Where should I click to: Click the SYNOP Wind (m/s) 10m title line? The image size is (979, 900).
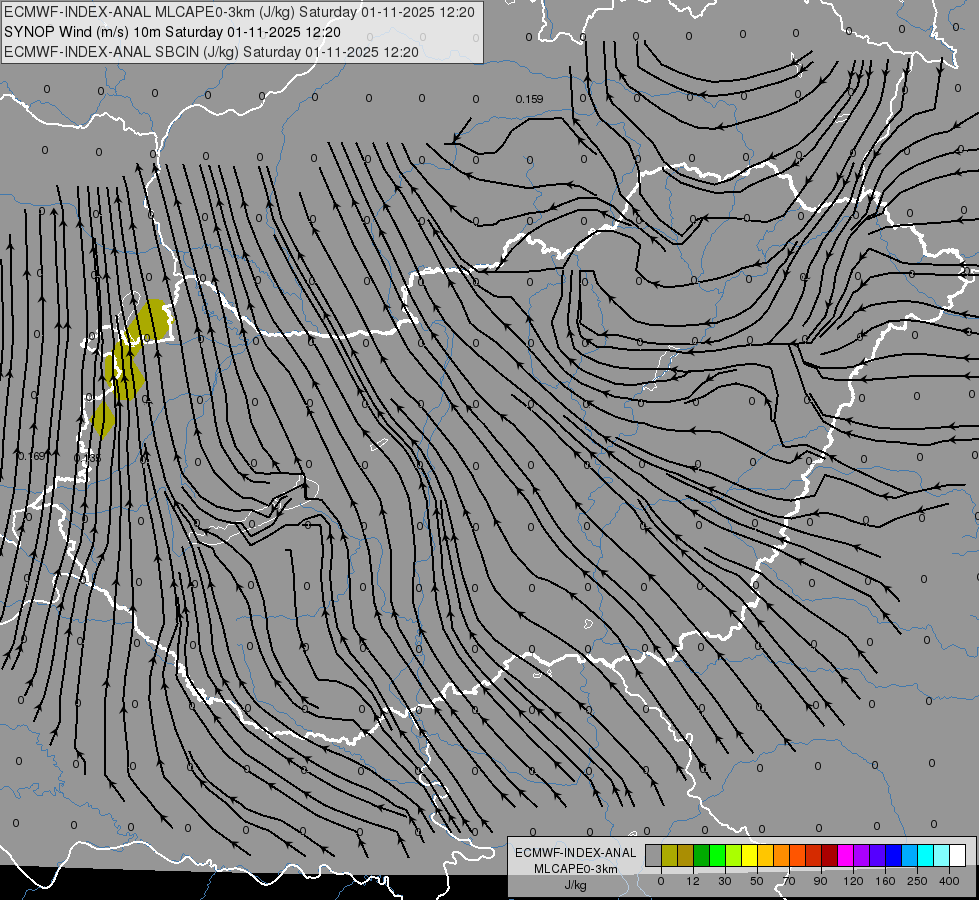point(172,32)
